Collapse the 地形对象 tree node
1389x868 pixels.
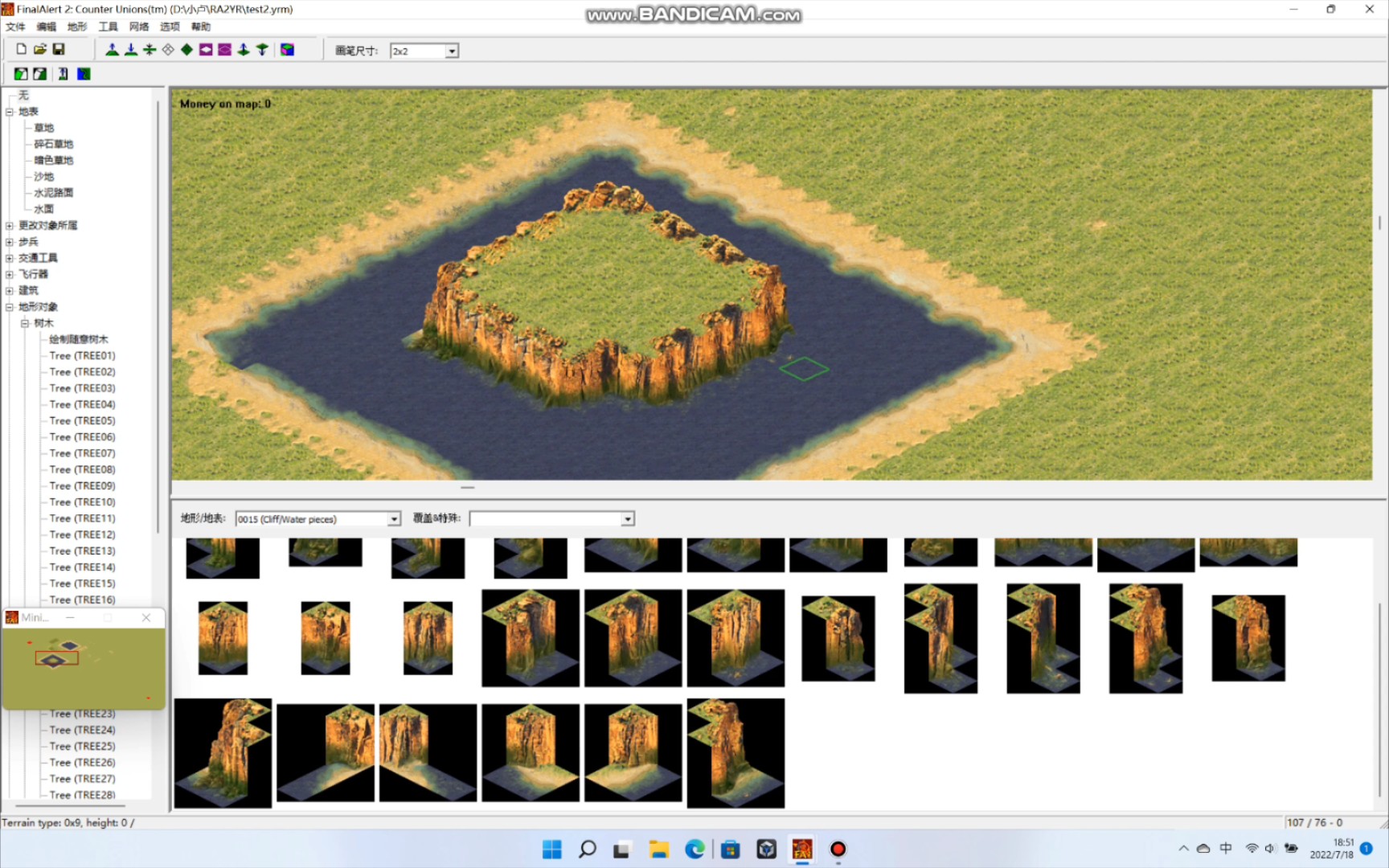click(x=10, y=307)
